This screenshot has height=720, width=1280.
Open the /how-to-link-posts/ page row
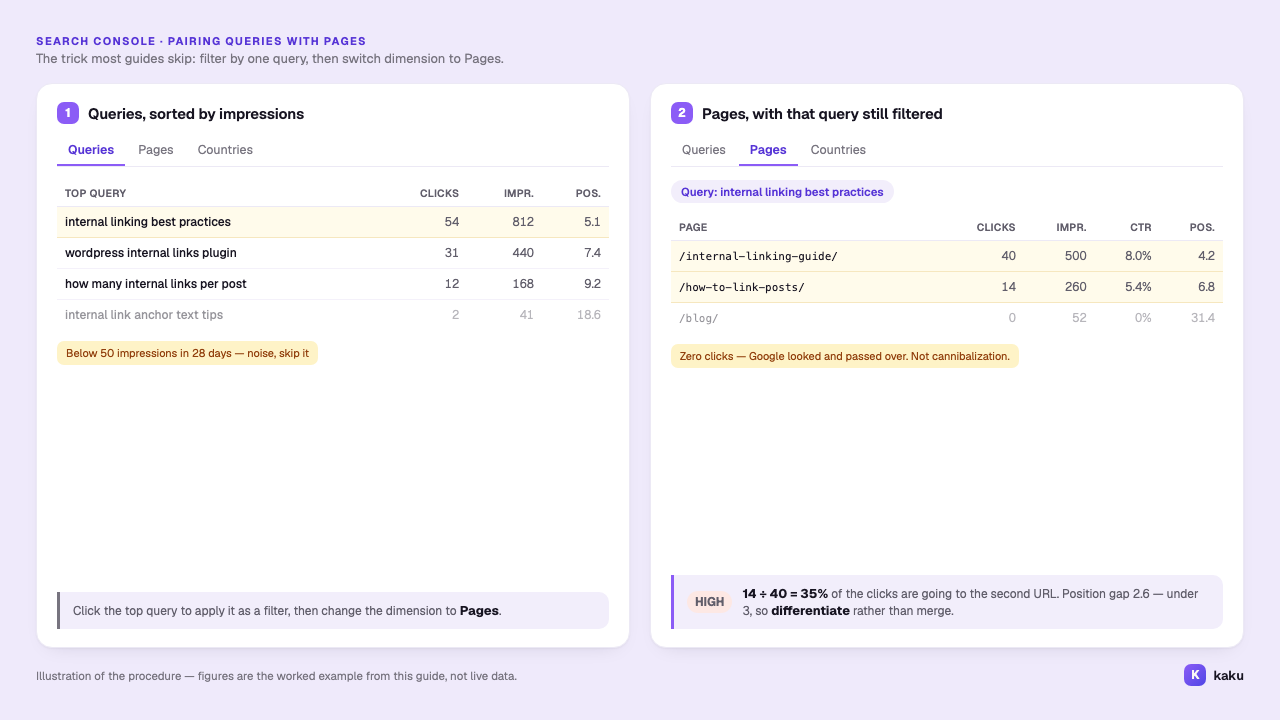947,287
